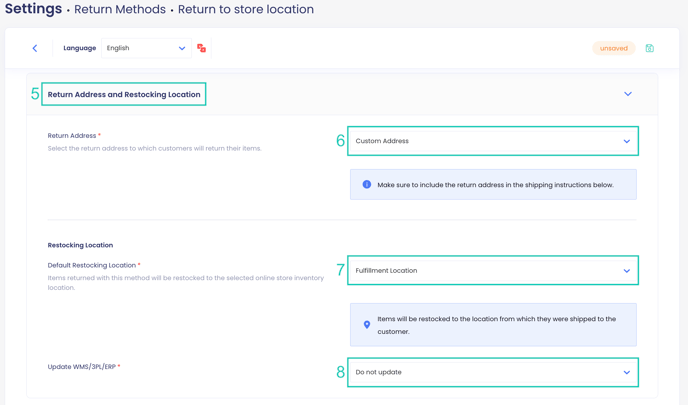
Task: Open the Language dropdown showing English
Action: (146, 48)
